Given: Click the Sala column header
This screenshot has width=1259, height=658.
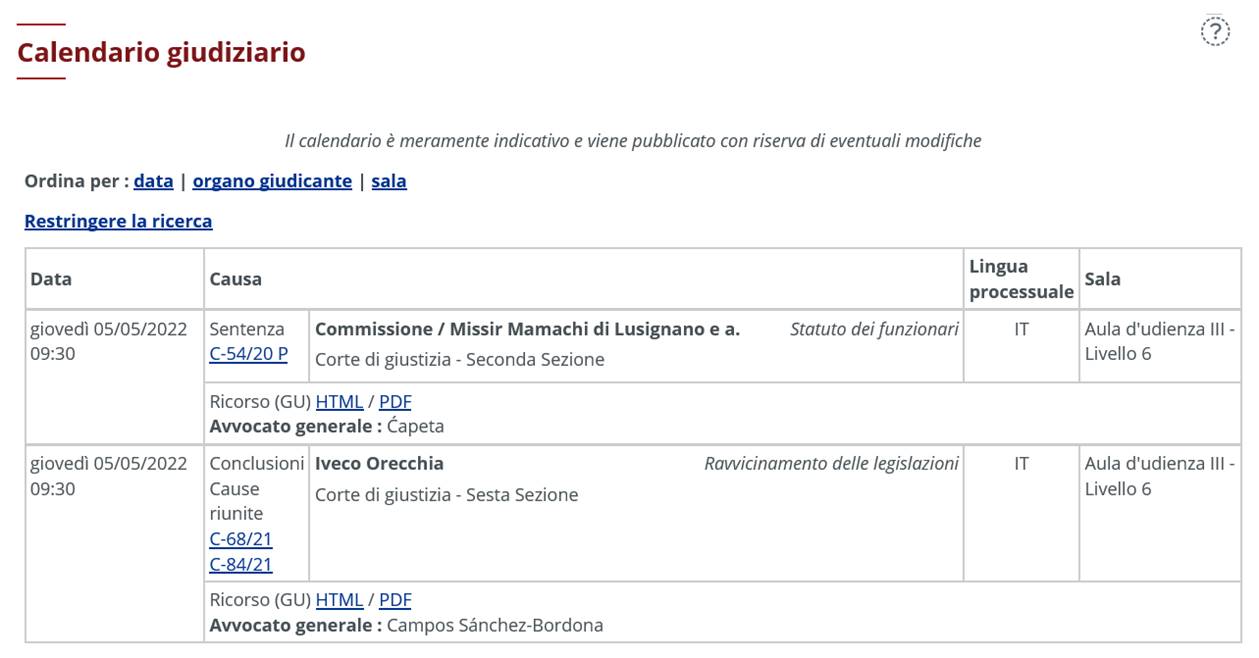Looking at the screenshot, I should 1103,279.
